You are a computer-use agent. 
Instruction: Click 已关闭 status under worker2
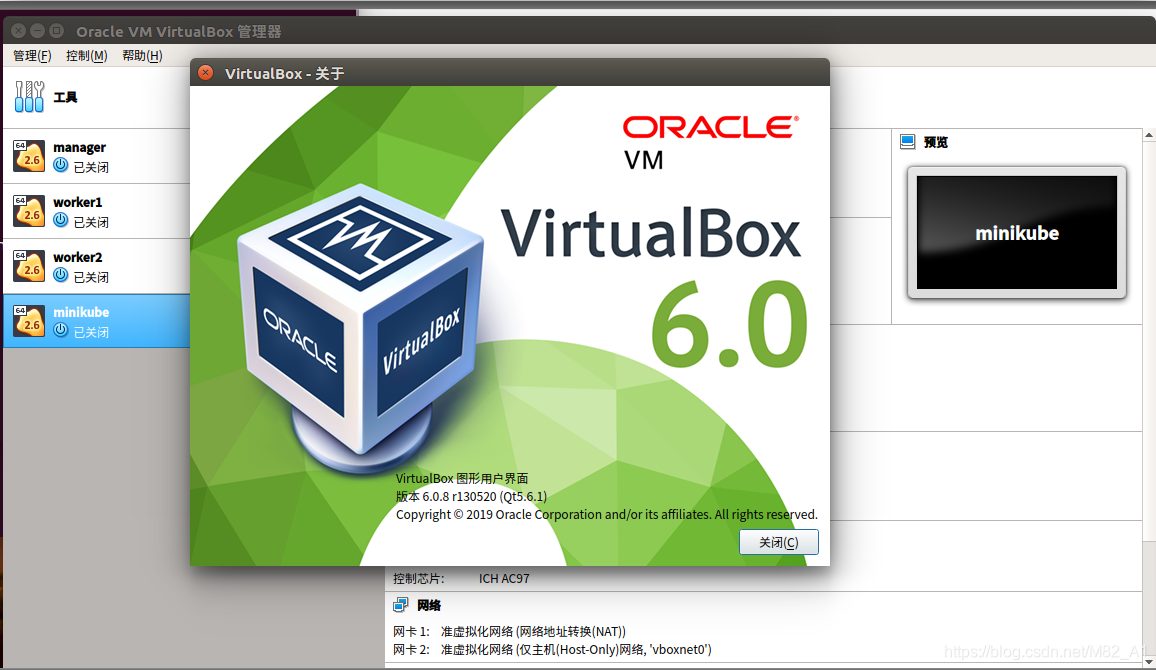click(x=91, y=277)
